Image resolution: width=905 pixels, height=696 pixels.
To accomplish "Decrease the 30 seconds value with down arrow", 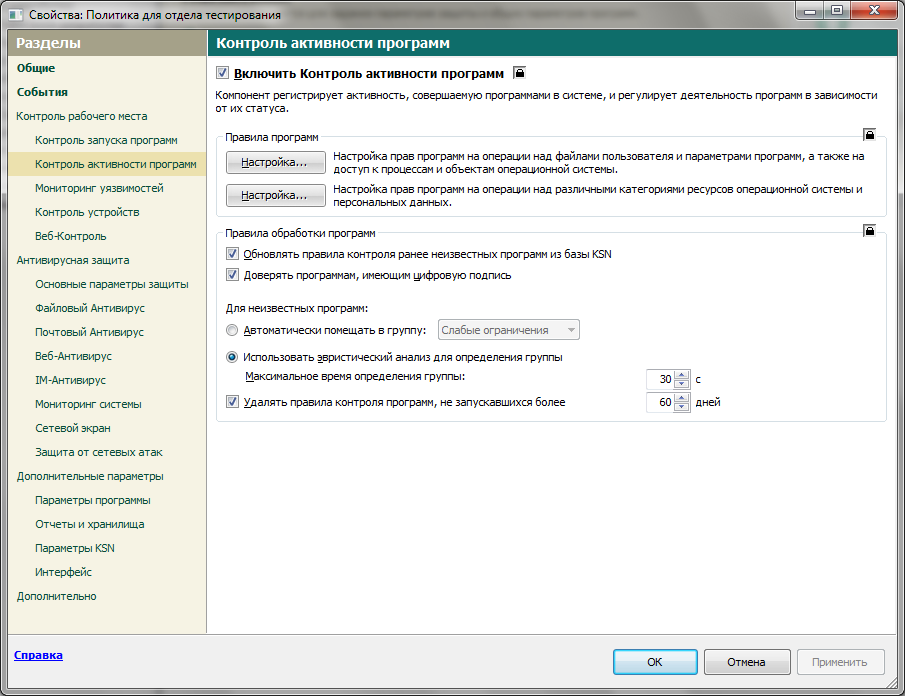I will pyautogui.click(x=682, y=384).
